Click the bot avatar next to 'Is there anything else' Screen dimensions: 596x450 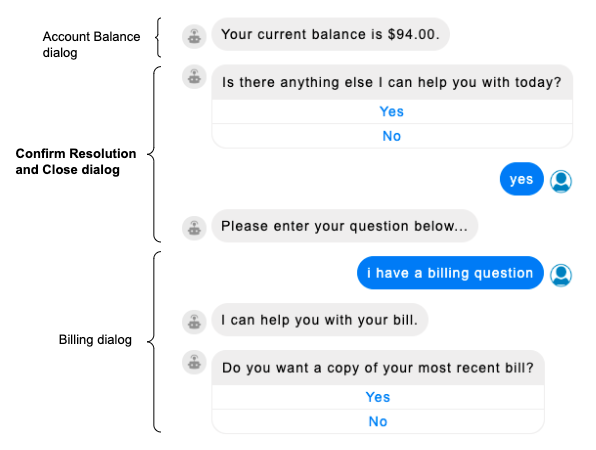pyautogui.click(x=194, y=77)
